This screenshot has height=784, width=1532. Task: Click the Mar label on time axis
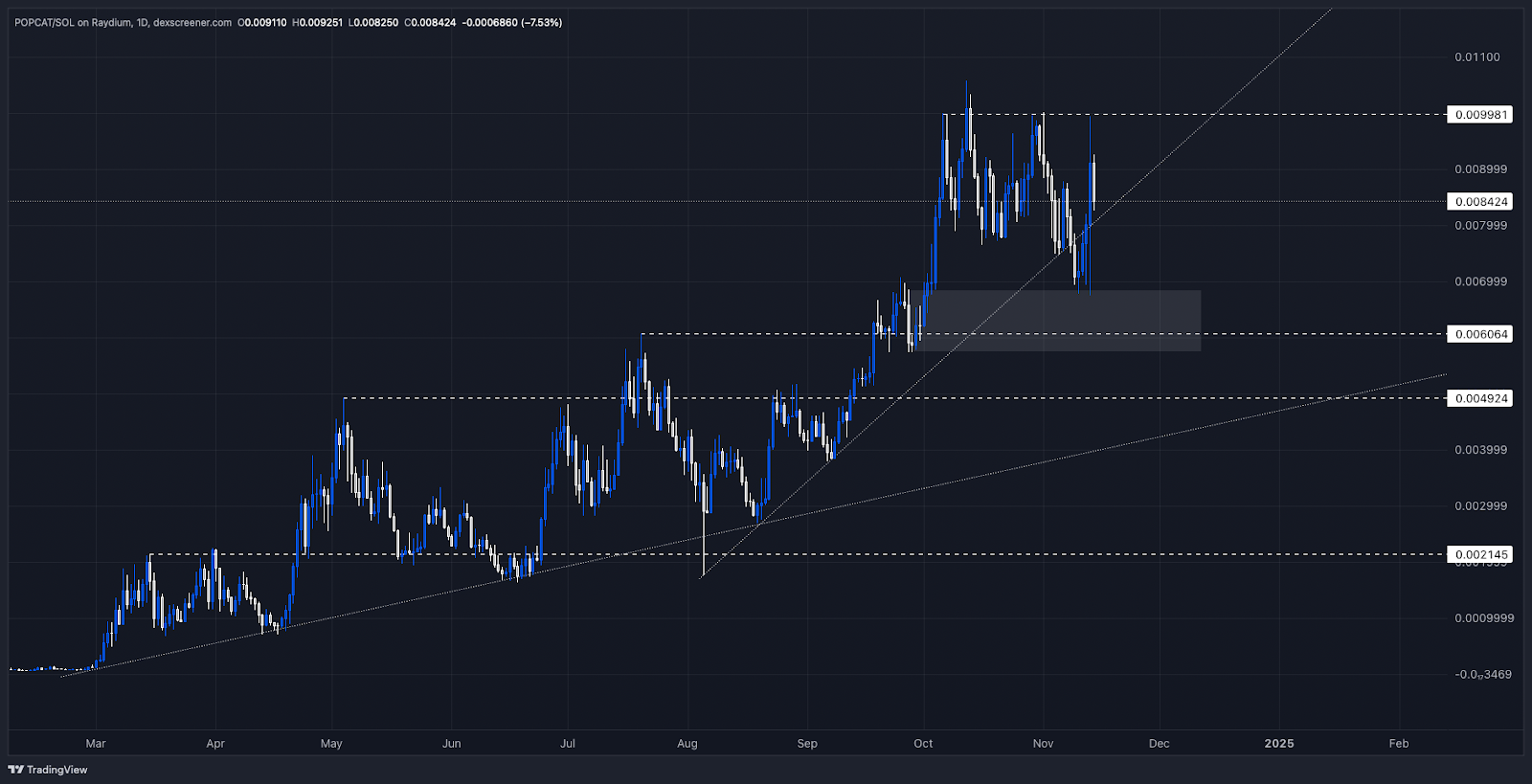coord(96,744)
